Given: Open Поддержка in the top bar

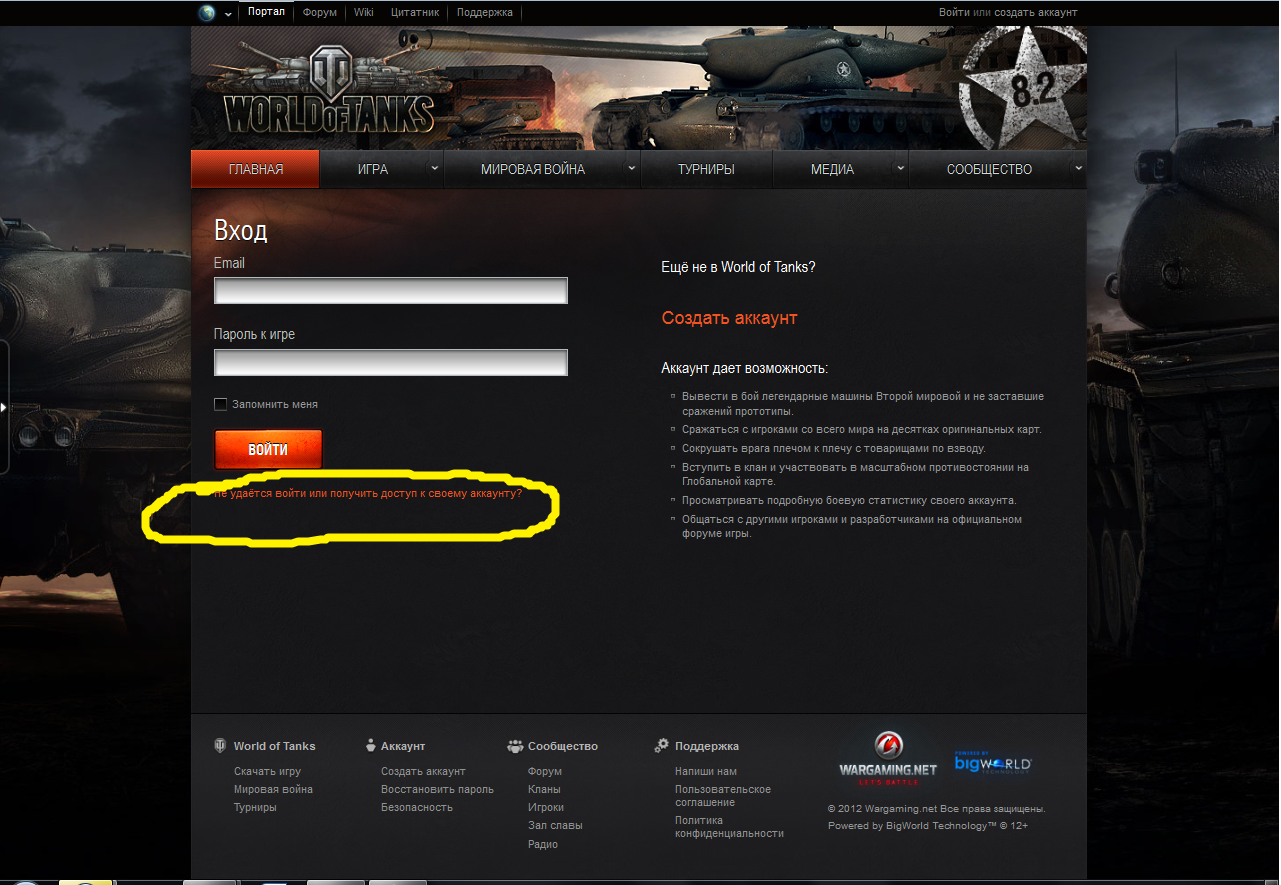Looking at the screenshot, I should [x=485, y=12].
